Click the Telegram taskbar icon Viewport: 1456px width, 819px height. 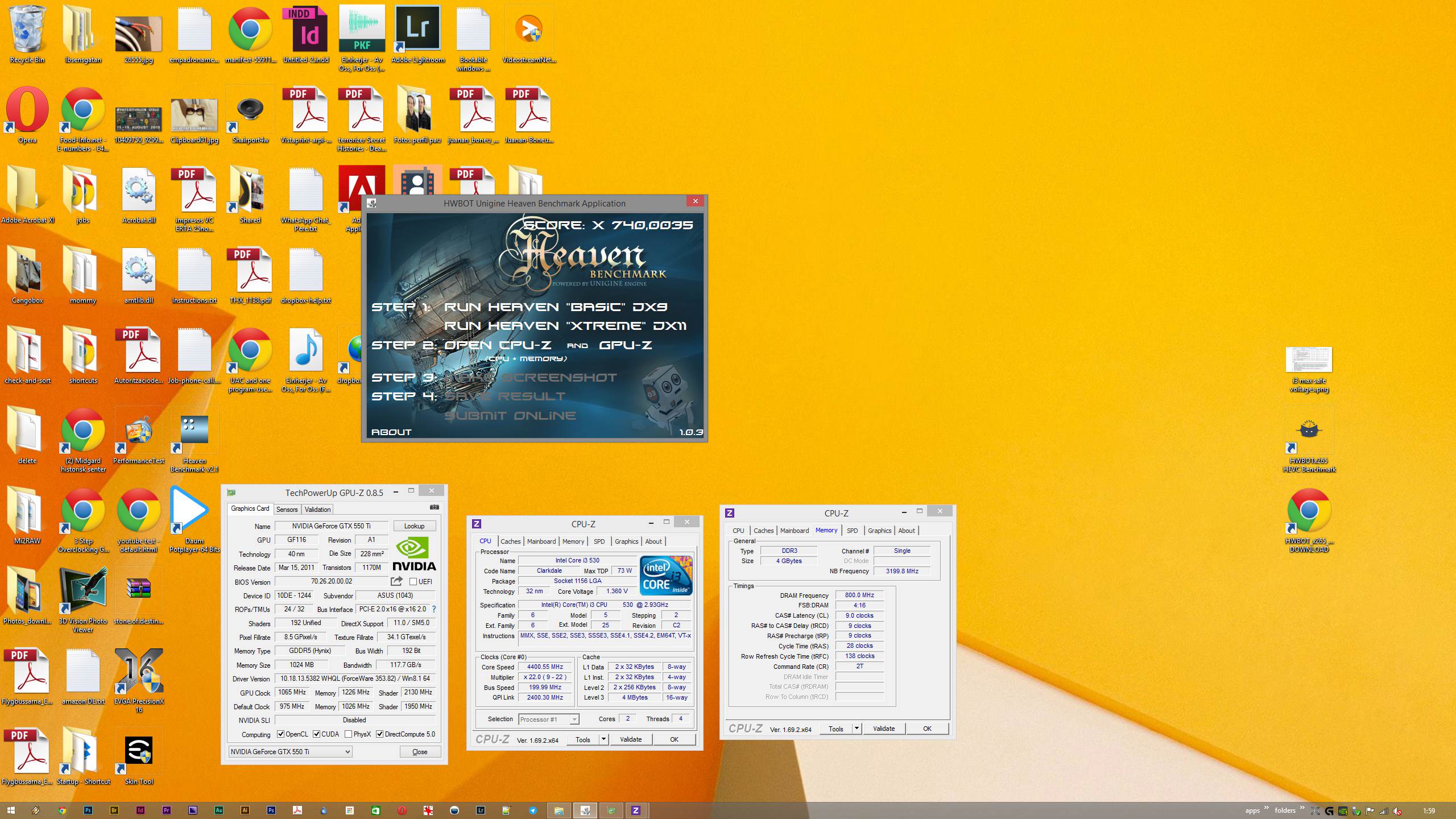pos(532,810)
